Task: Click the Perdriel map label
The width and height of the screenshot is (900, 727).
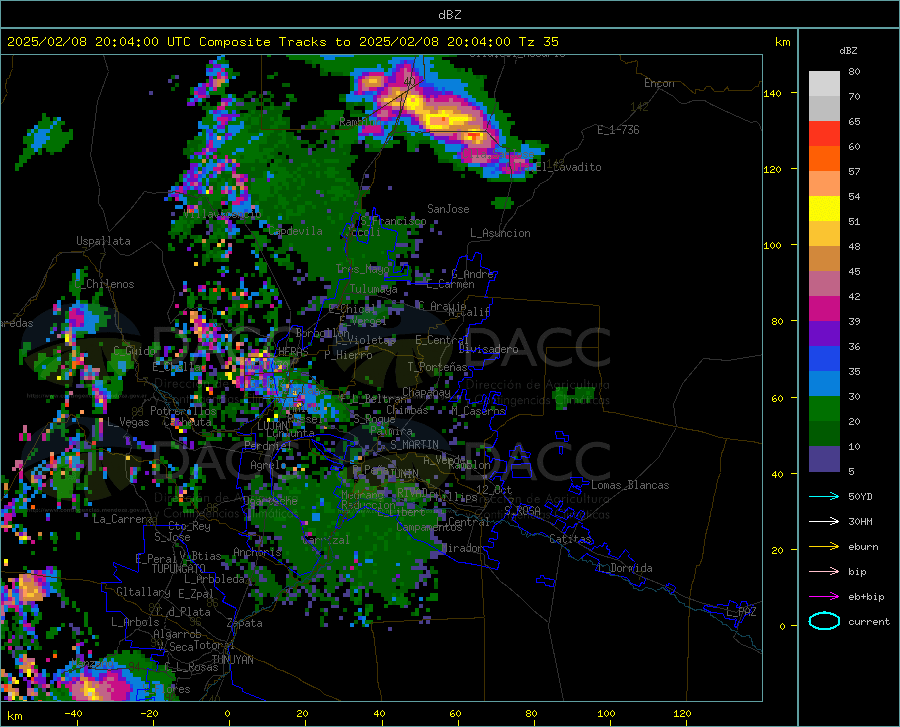Action: [x=268, y=445]
